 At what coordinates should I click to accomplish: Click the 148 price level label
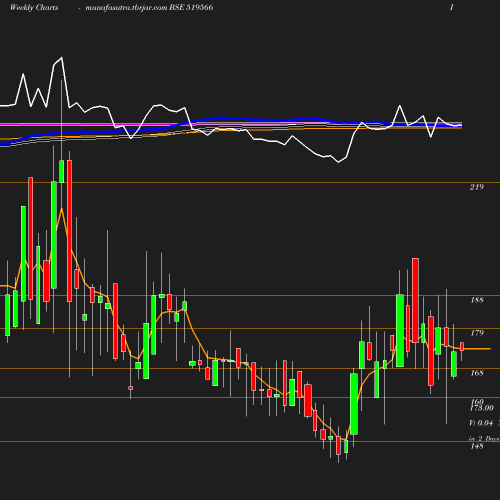477,446
